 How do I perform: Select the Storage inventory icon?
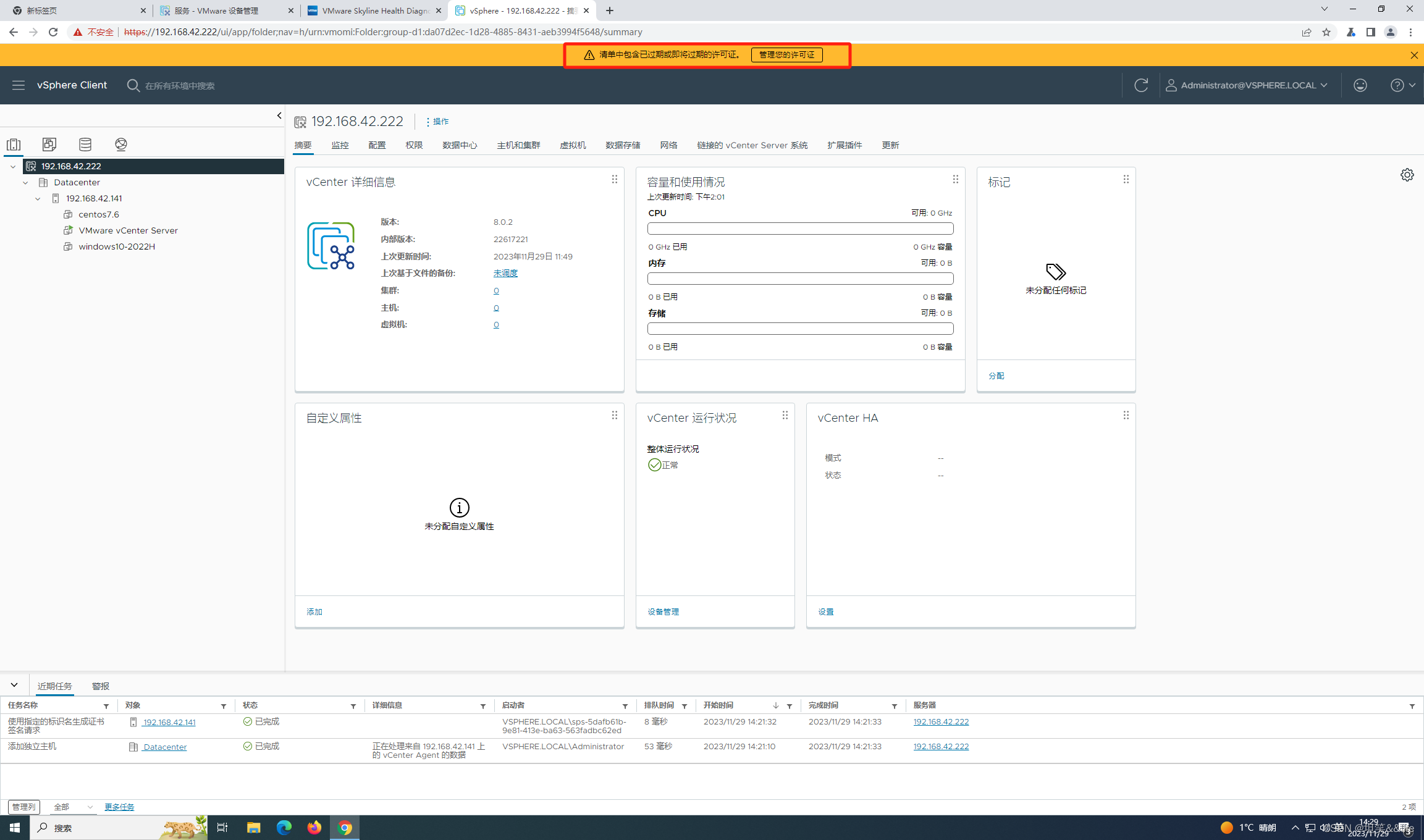(x=85, y=145)
